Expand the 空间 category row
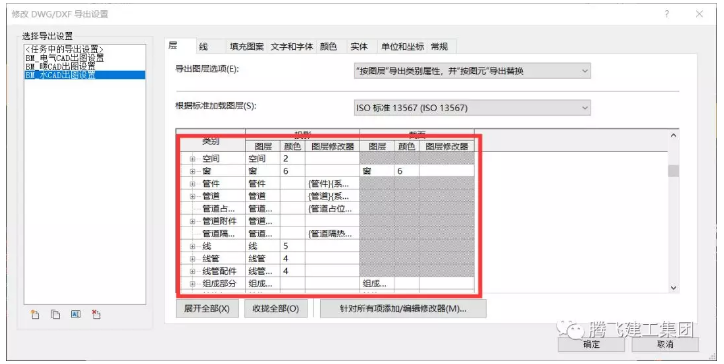 193,159
